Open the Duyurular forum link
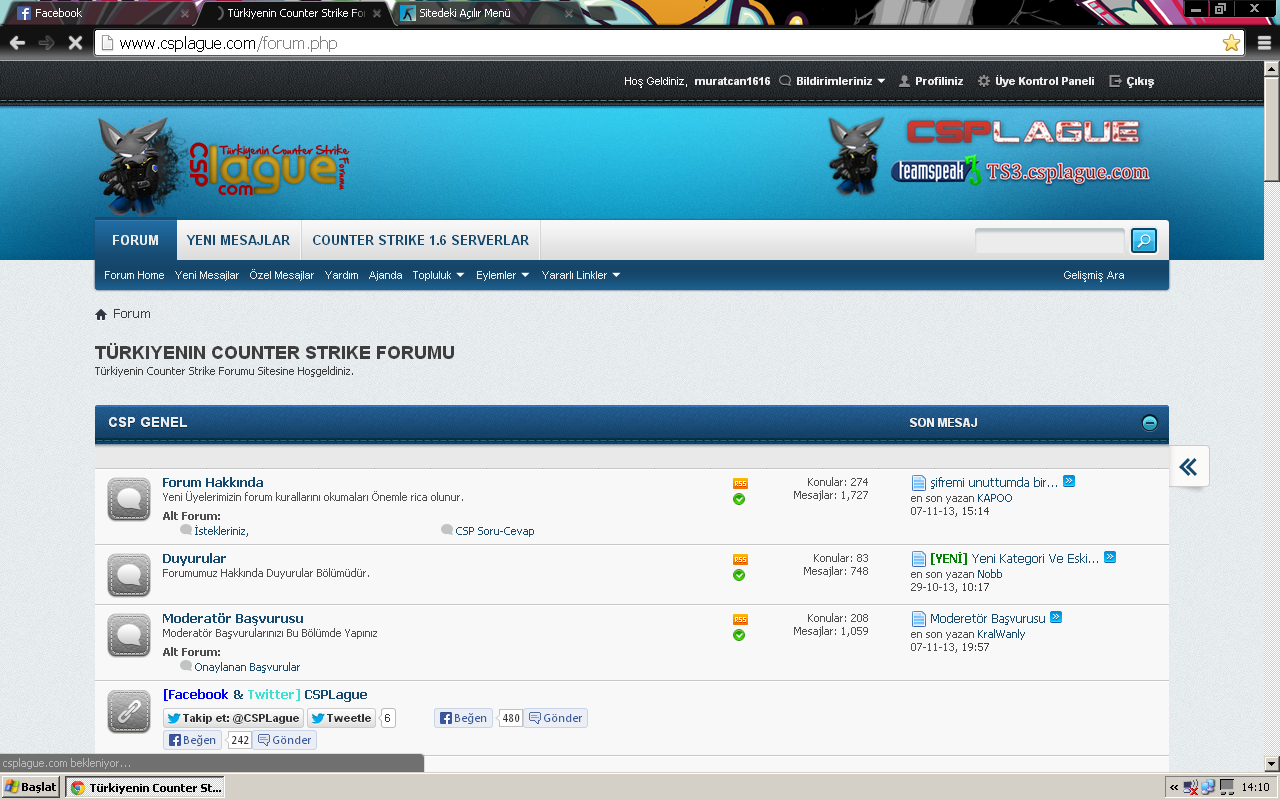Screen dimensions: 1280x800 point(194,558)
